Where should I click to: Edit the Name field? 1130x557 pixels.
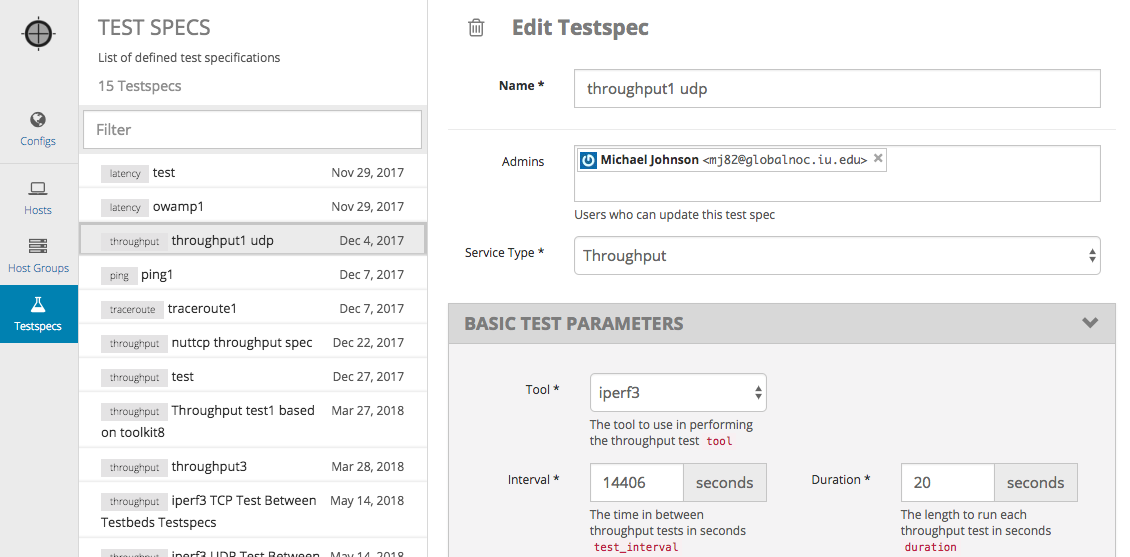point(837,89)
